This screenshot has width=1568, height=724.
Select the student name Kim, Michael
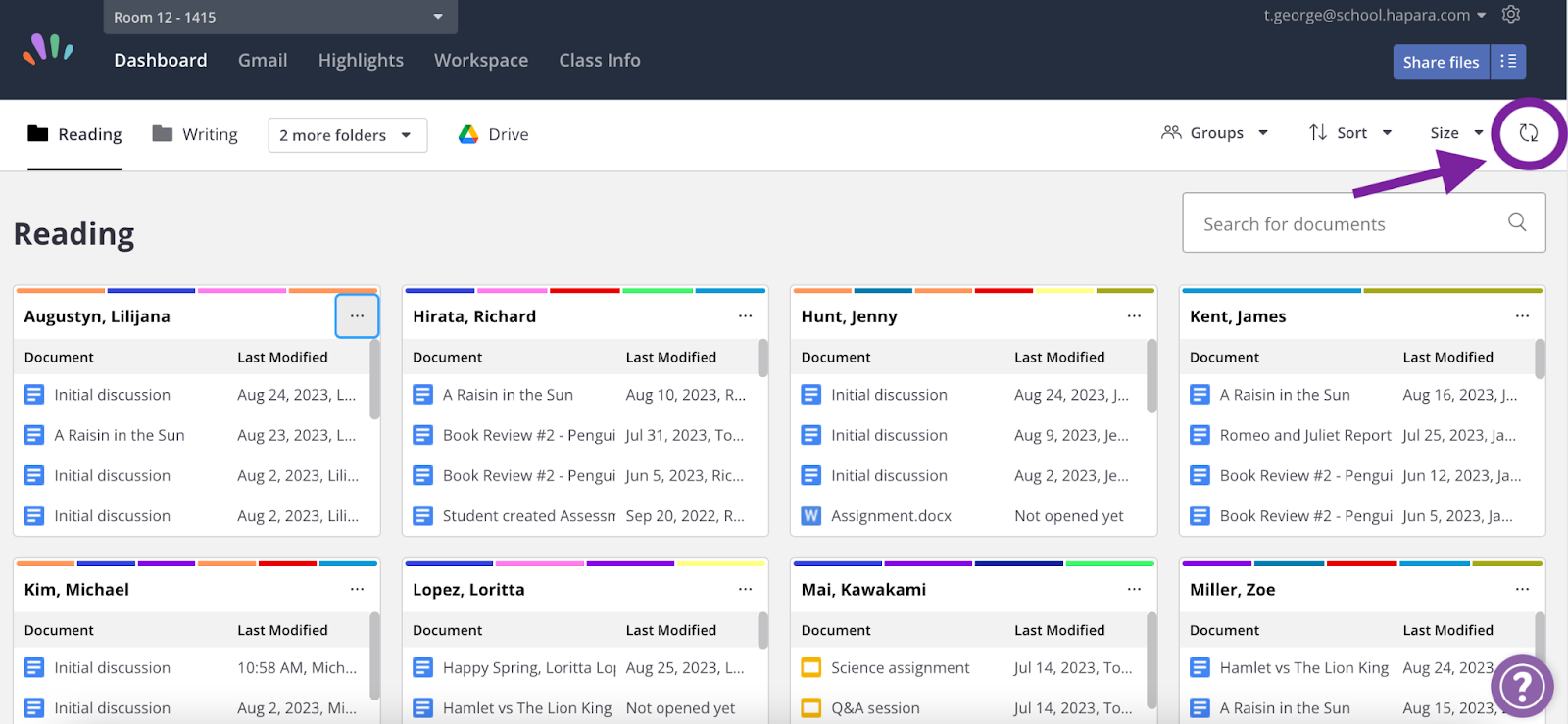76,589
